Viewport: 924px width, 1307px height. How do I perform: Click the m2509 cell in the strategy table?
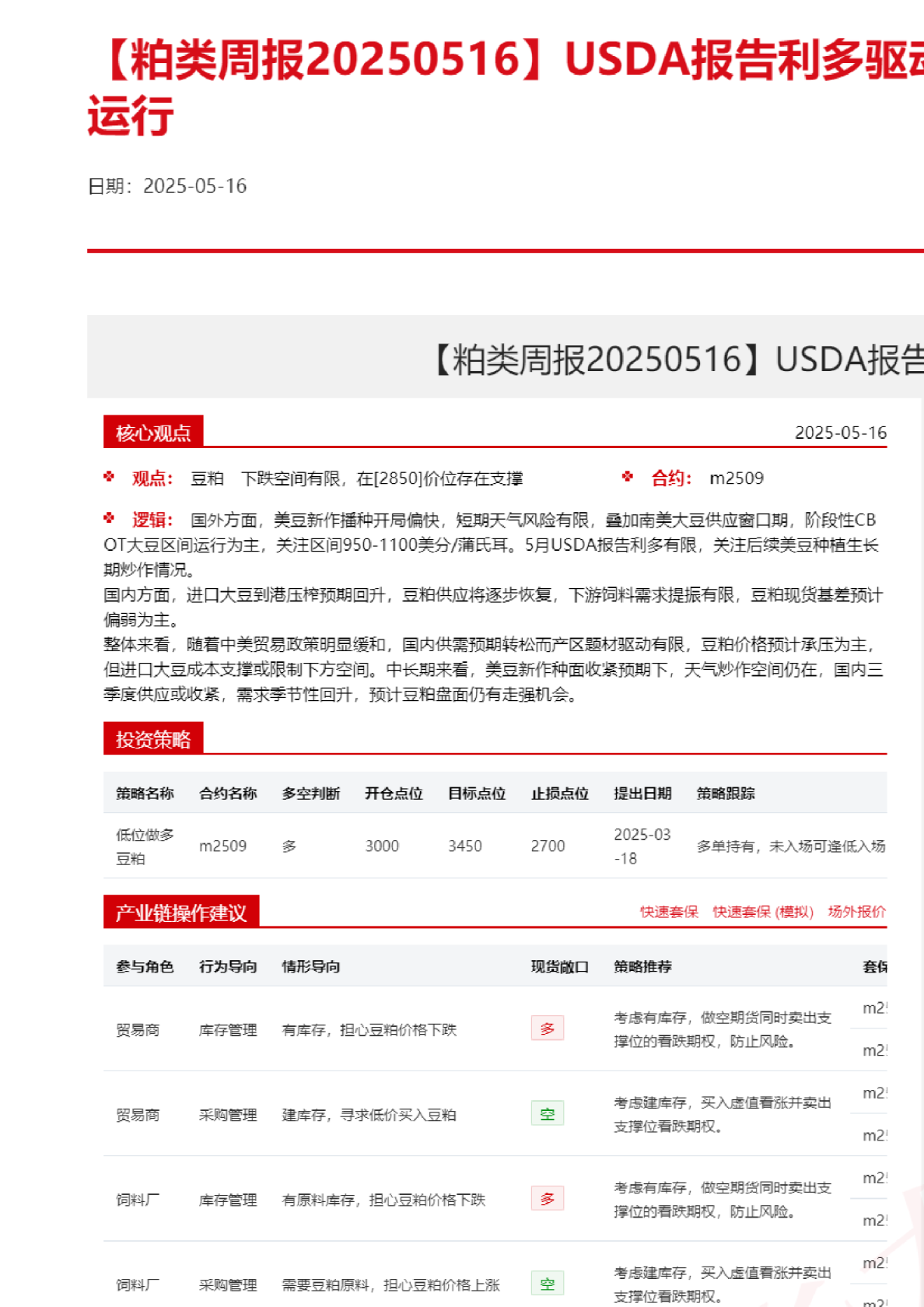[x=222, y=846]
